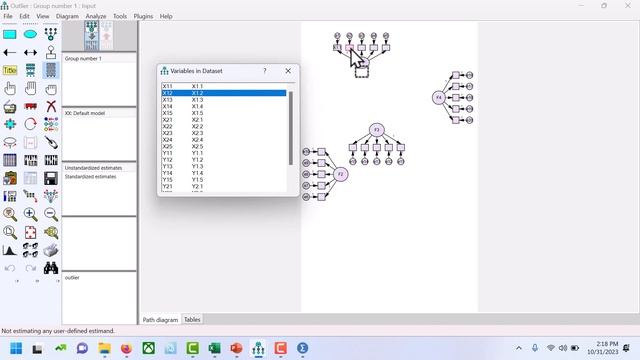The image size is (640, 360).
Task: Select the erase objects X tool
Action: (51, 107)
